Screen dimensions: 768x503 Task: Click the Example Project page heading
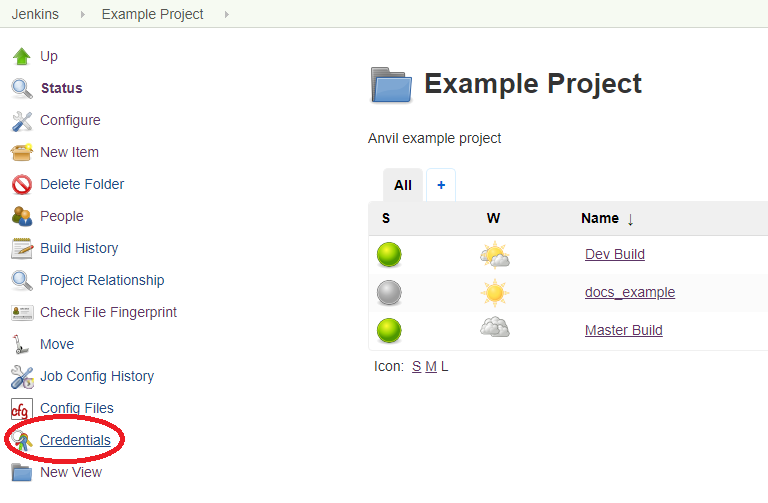tap(533, 83)
